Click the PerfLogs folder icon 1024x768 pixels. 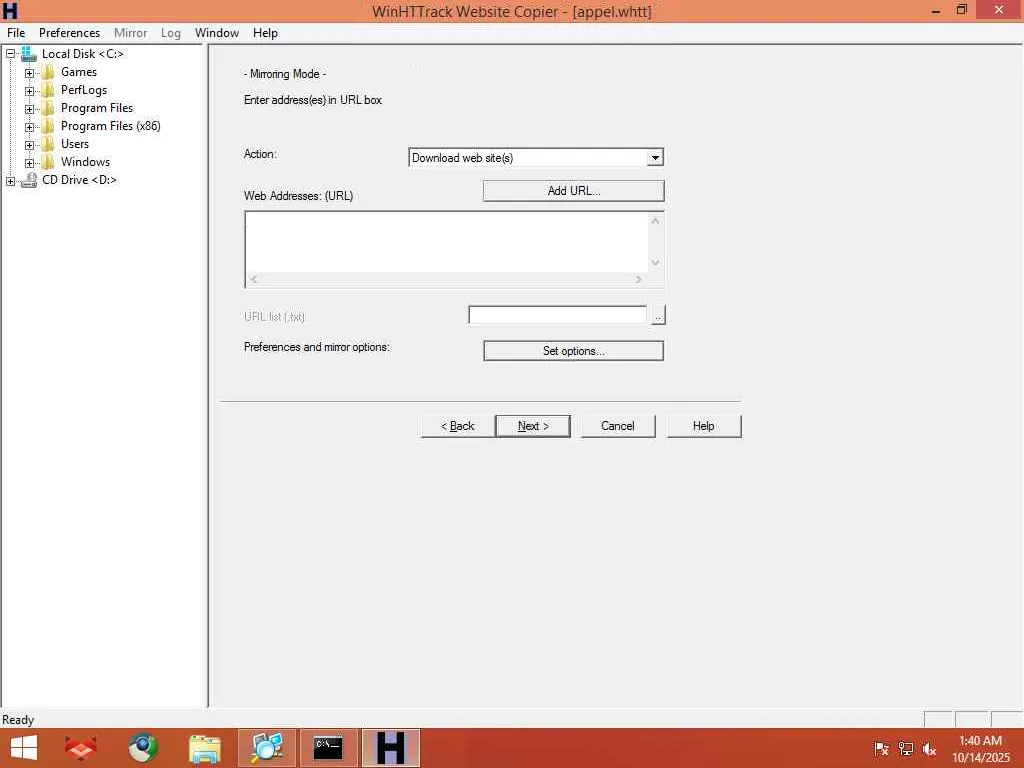pos(48,90)
